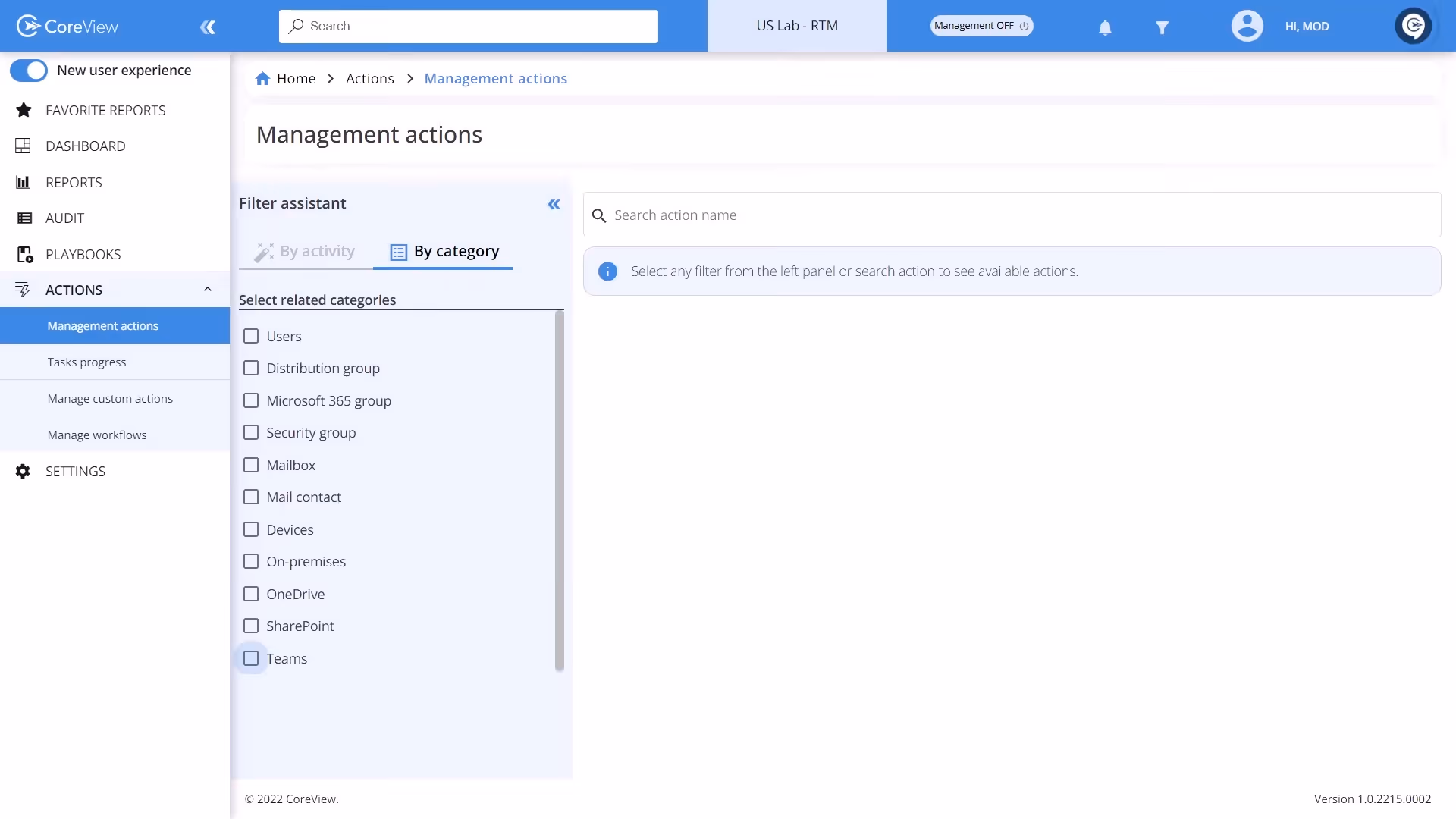
Task: Open the notifications bell
Action: (x=1104, y=26)
